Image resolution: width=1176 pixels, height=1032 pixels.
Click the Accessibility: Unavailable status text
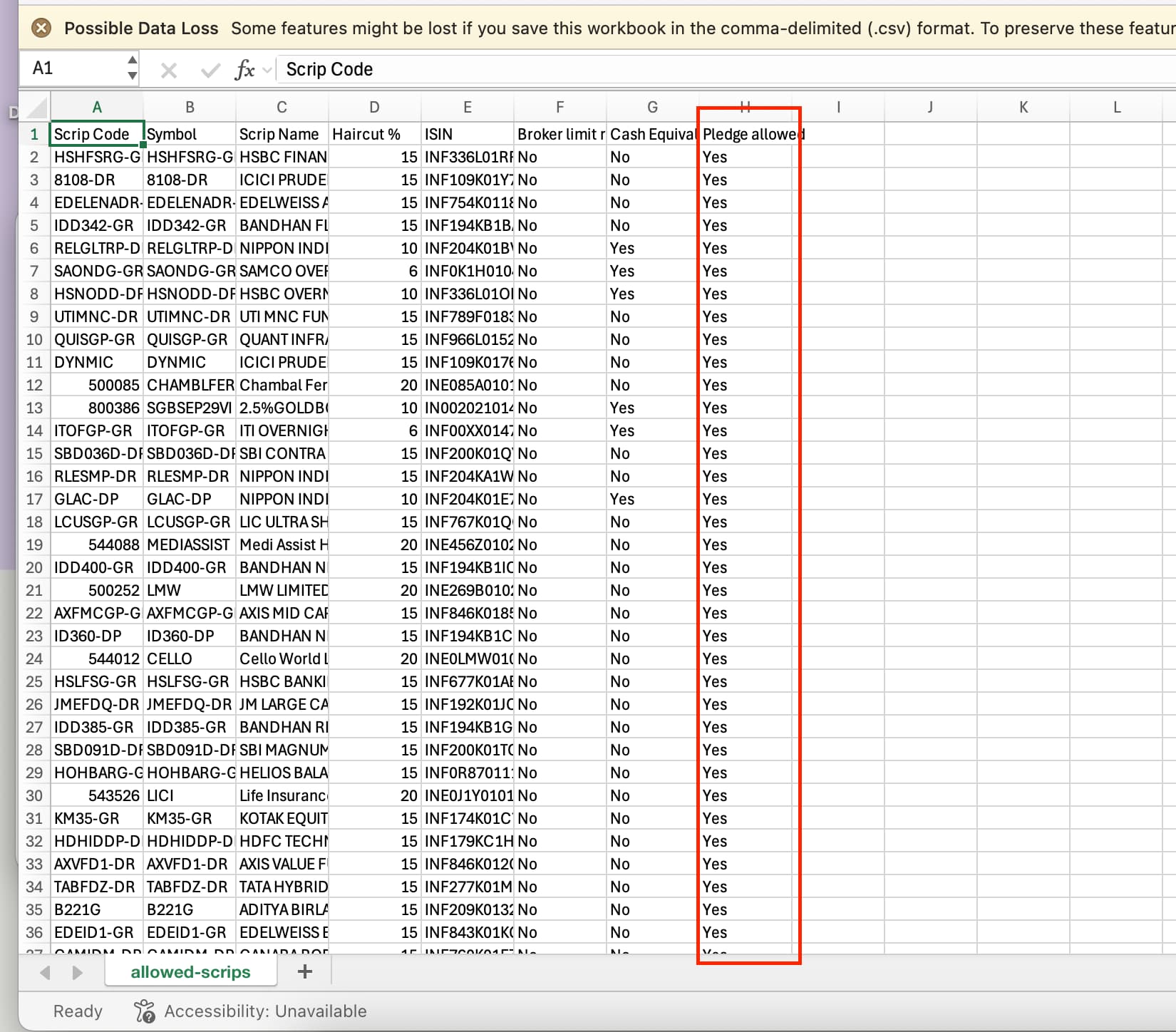tap(265, 1011)
